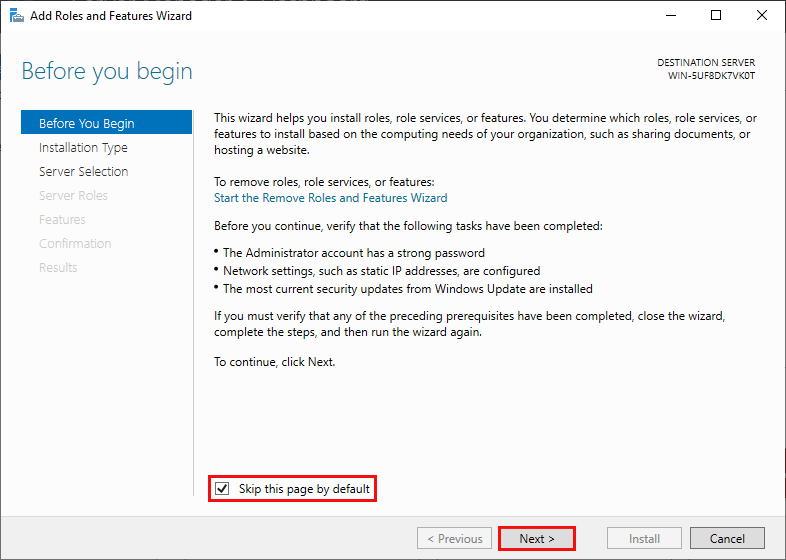Click the 'Before you begin' page heading

point(107,72)
